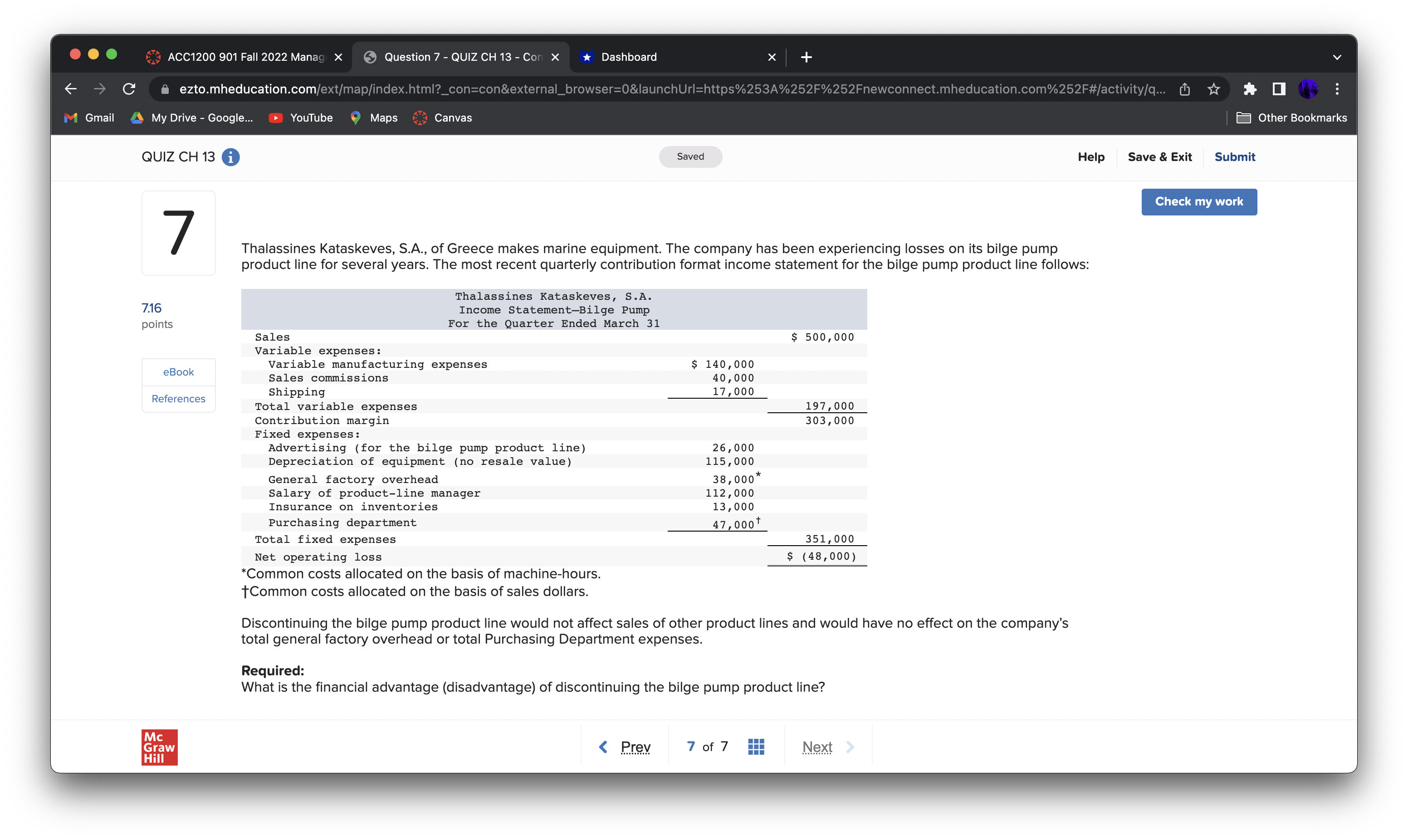Submit the quiz
1408x840 pixels.
(1235, 157)
